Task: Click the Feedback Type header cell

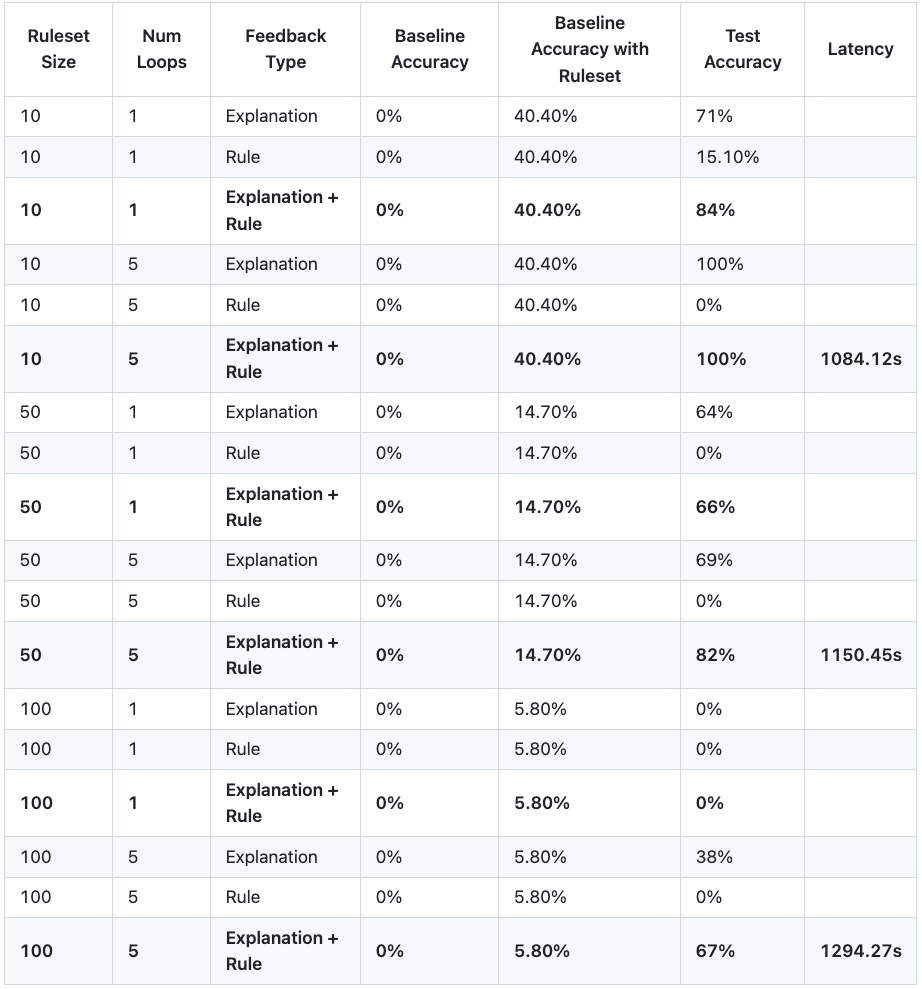Action: point(286,49)
